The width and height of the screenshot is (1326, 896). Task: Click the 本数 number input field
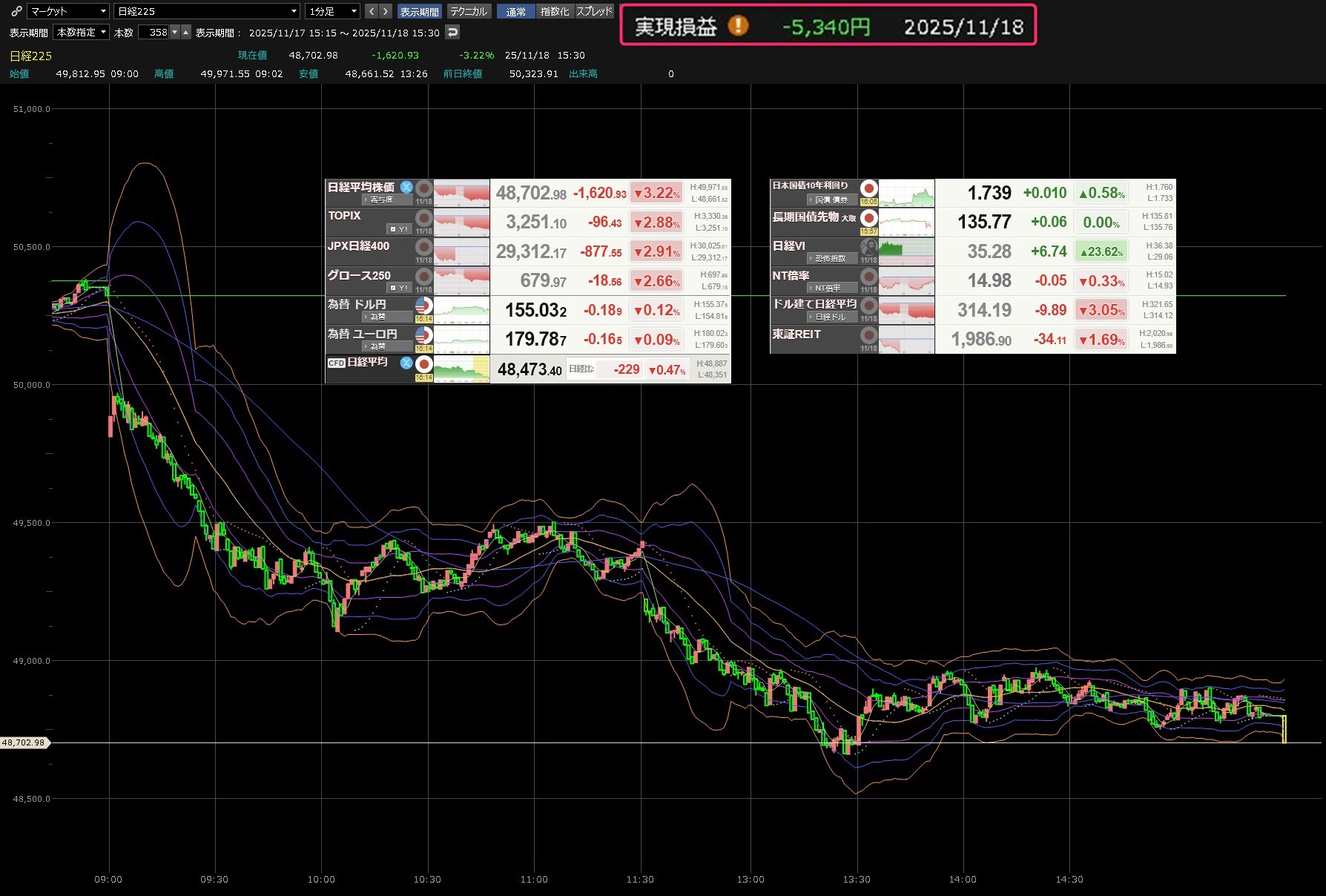pyautogui.click(x=154, y=32)
